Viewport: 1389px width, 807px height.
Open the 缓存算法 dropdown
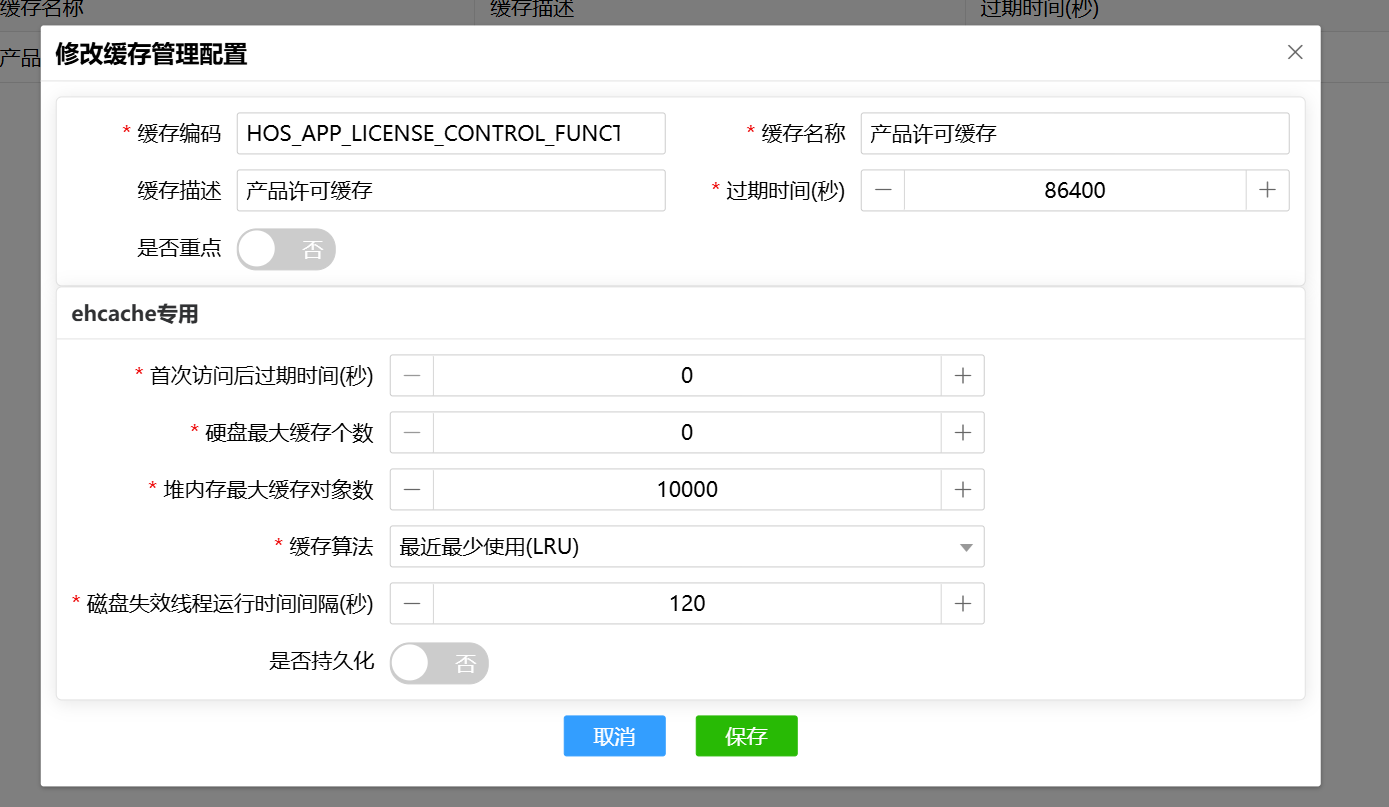(x=670, y=547)
